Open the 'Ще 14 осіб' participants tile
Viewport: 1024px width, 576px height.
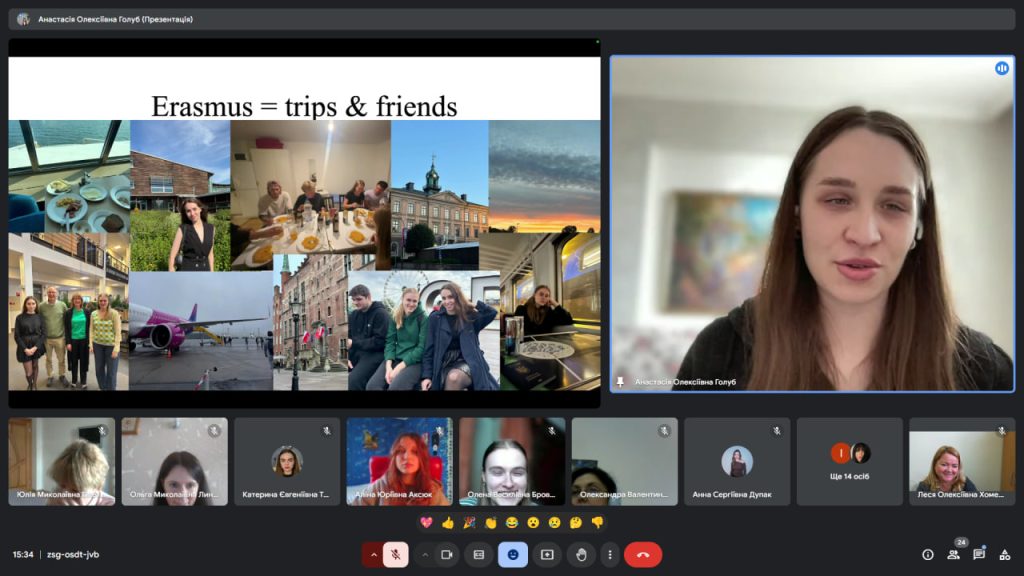pos(849,461)
